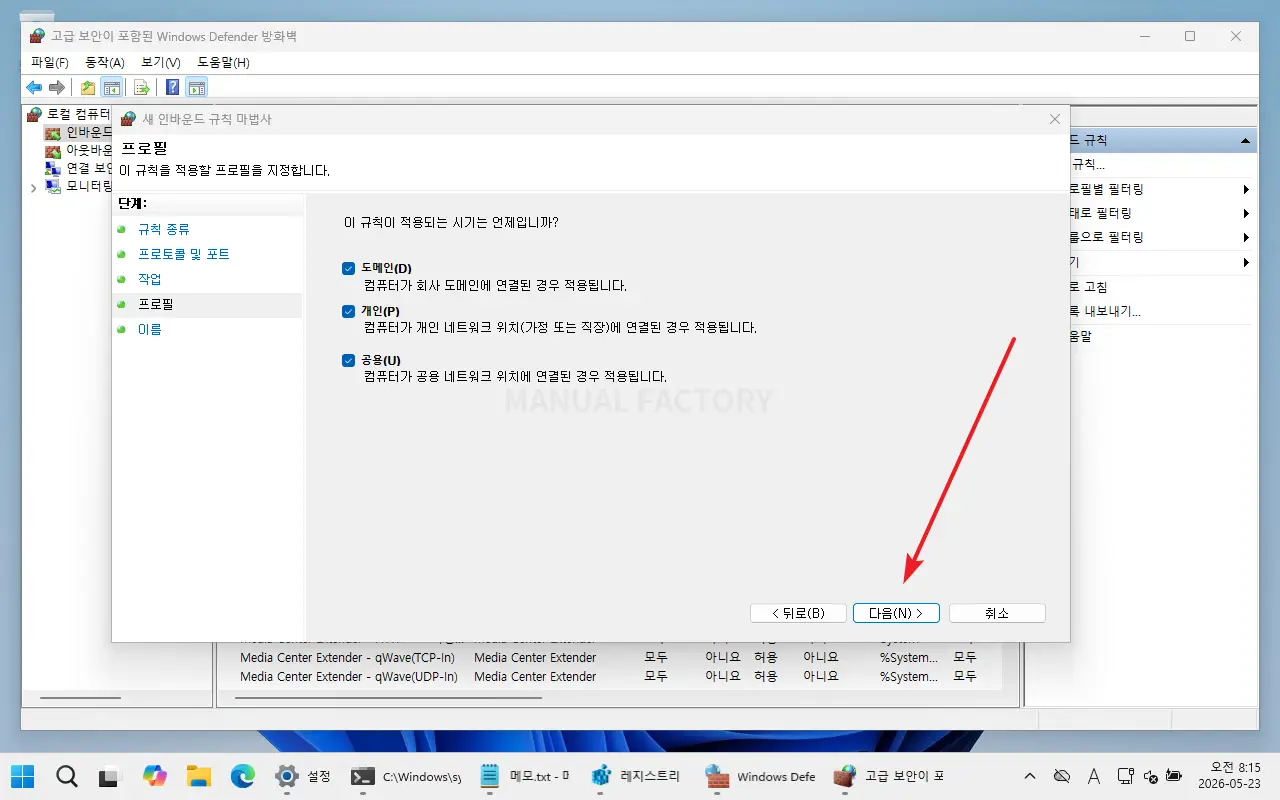Screen dimensions: 1280x800
Task: Click the up one level folder icon
Action: (x=88, y=87)
